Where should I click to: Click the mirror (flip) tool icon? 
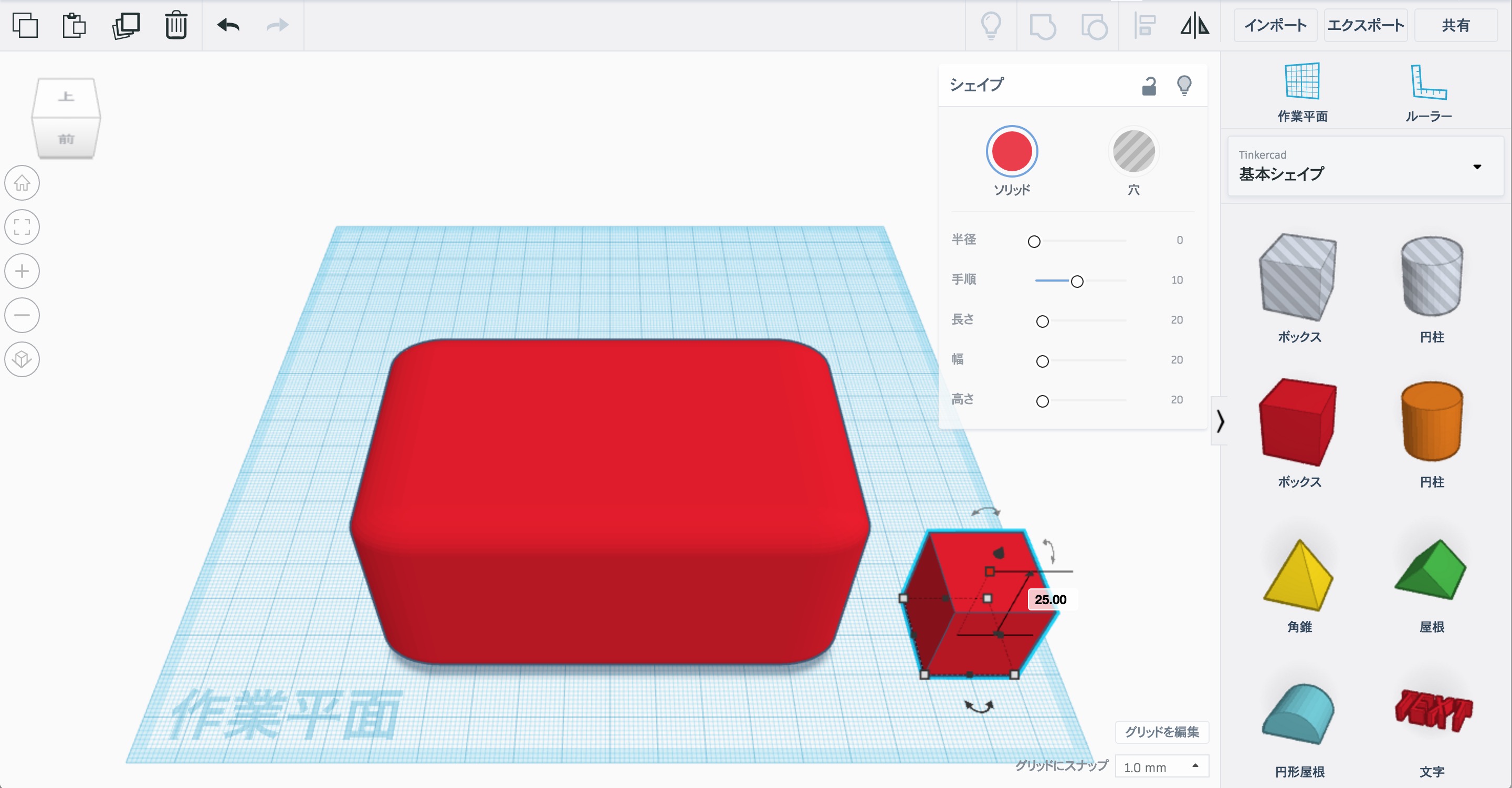pos(1194,25)
